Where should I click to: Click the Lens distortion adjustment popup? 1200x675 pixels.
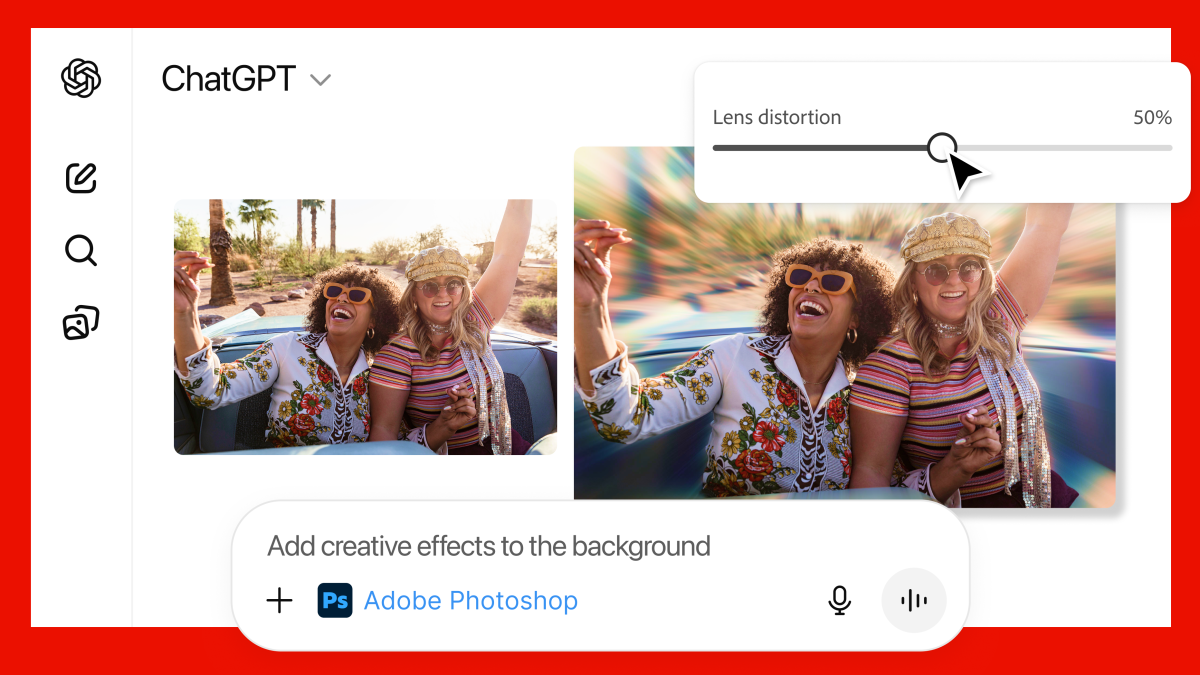pyautogui.click(x=940, y=132)
